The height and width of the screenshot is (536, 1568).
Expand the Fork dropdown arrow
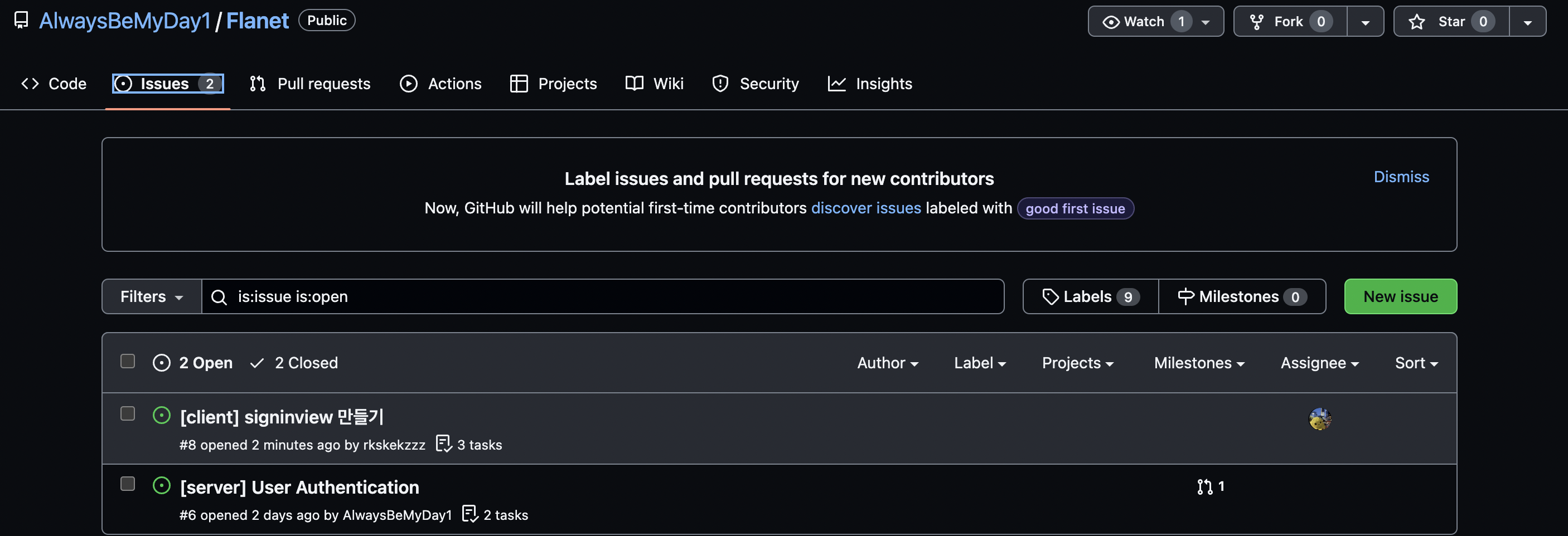1365,22
